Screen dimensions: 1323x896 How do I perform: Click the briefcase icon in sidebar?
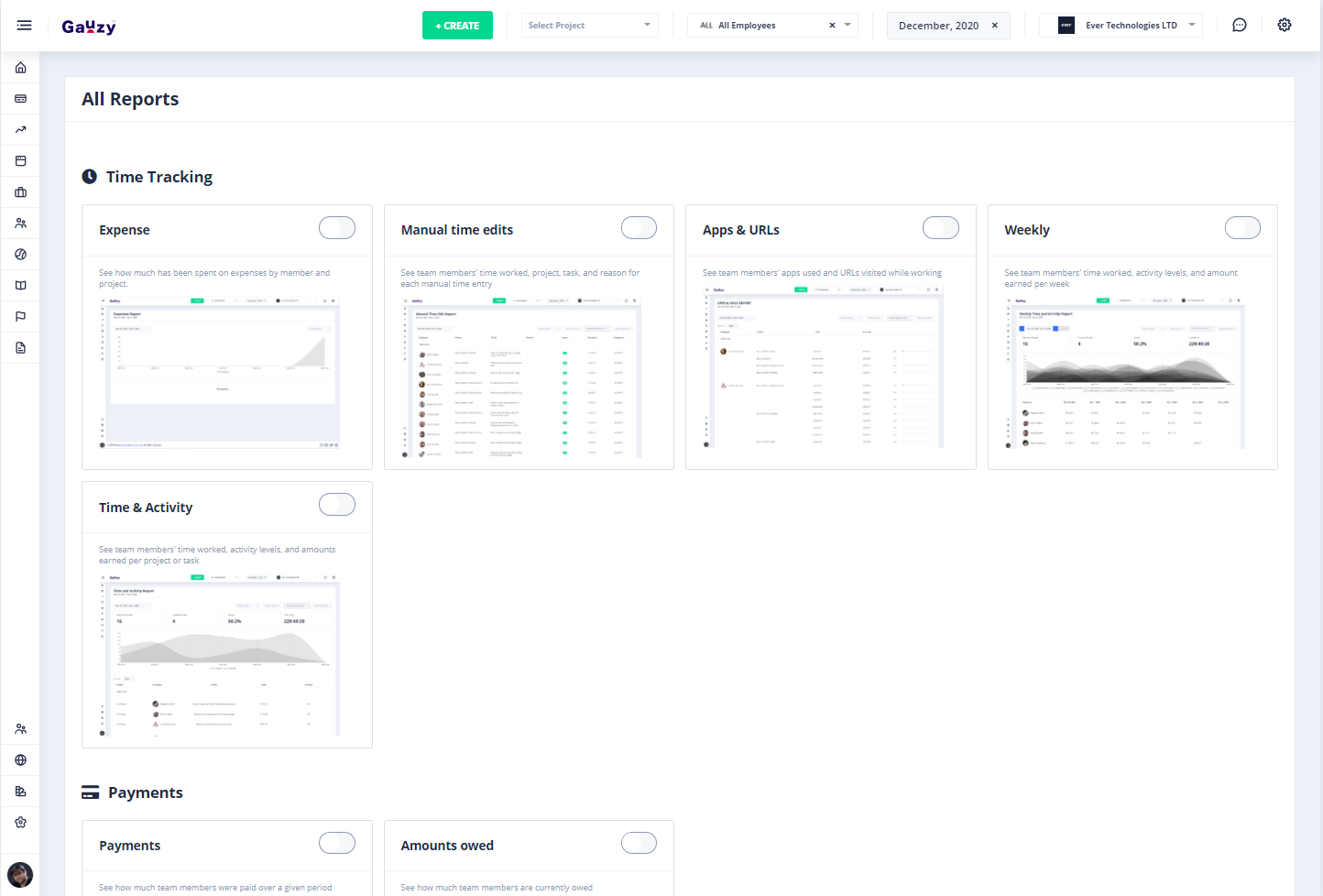tap(20, 192)
